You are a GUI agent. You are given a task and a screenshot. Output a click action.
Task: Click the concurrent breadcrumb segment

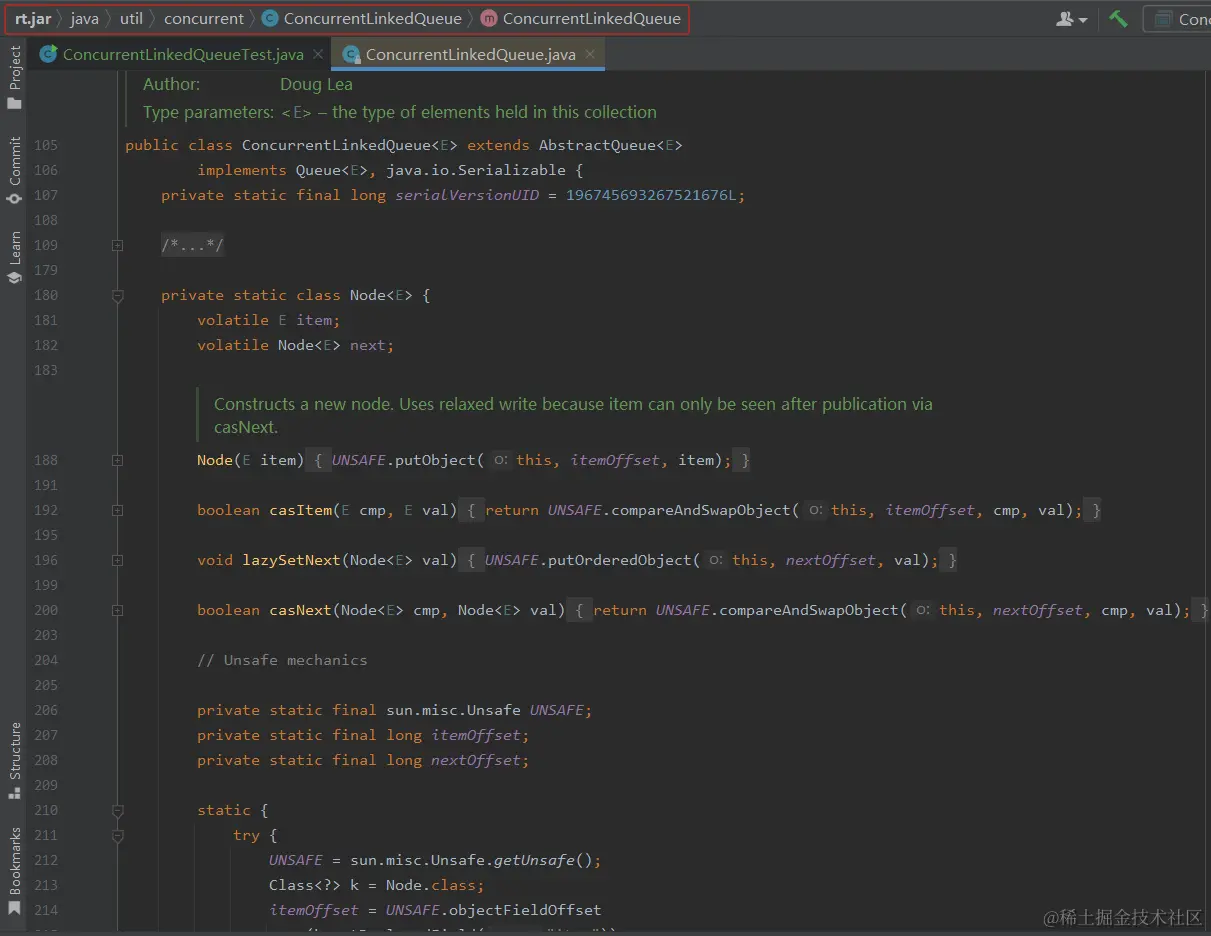pos(204,18)
